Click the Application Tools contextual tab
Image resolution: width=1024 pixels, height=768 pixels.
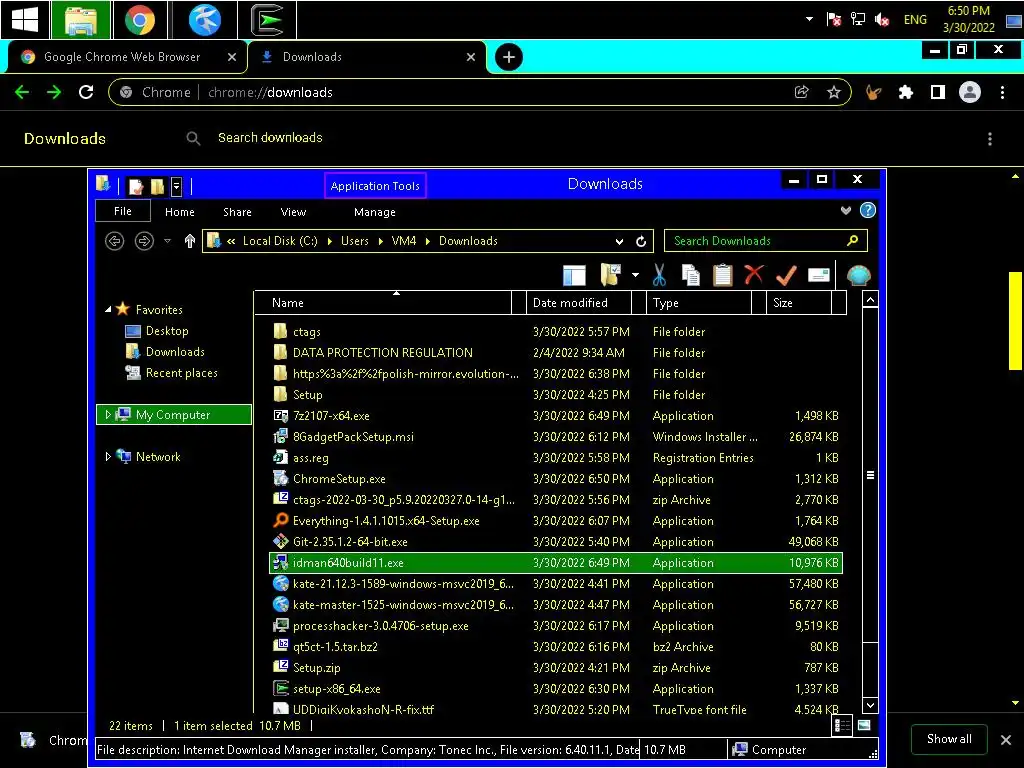click(375, 186)
